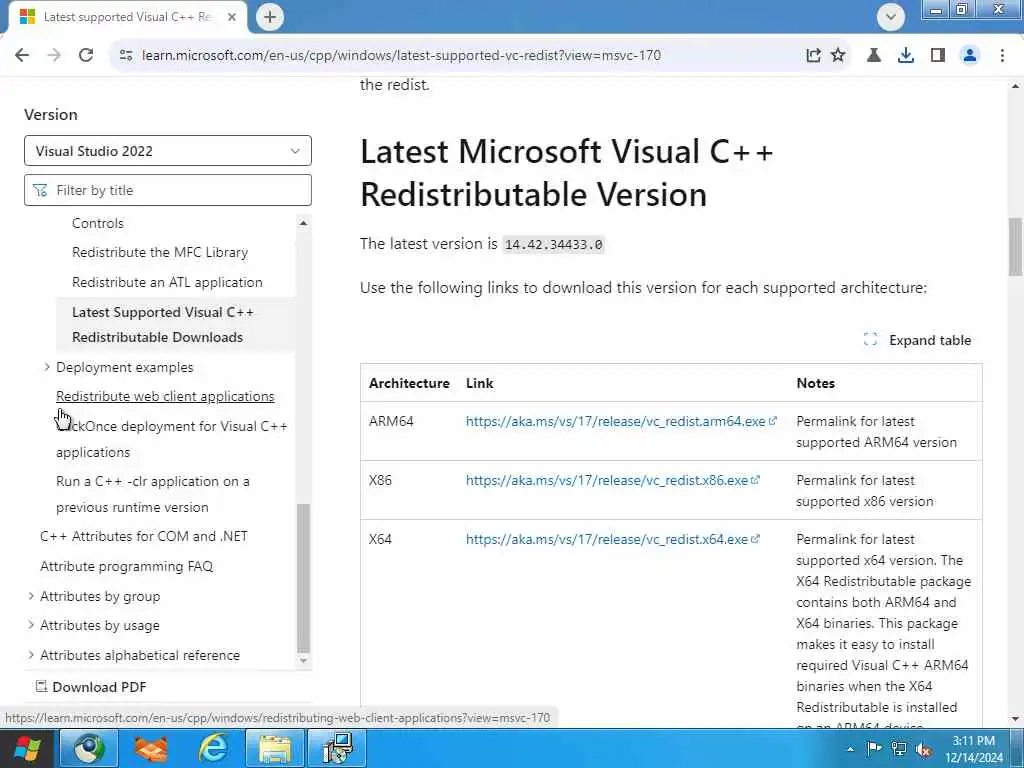Reload the current page
Viewport: 1024px width, 768px height.
pyautogui.click(x=86, y=56)
